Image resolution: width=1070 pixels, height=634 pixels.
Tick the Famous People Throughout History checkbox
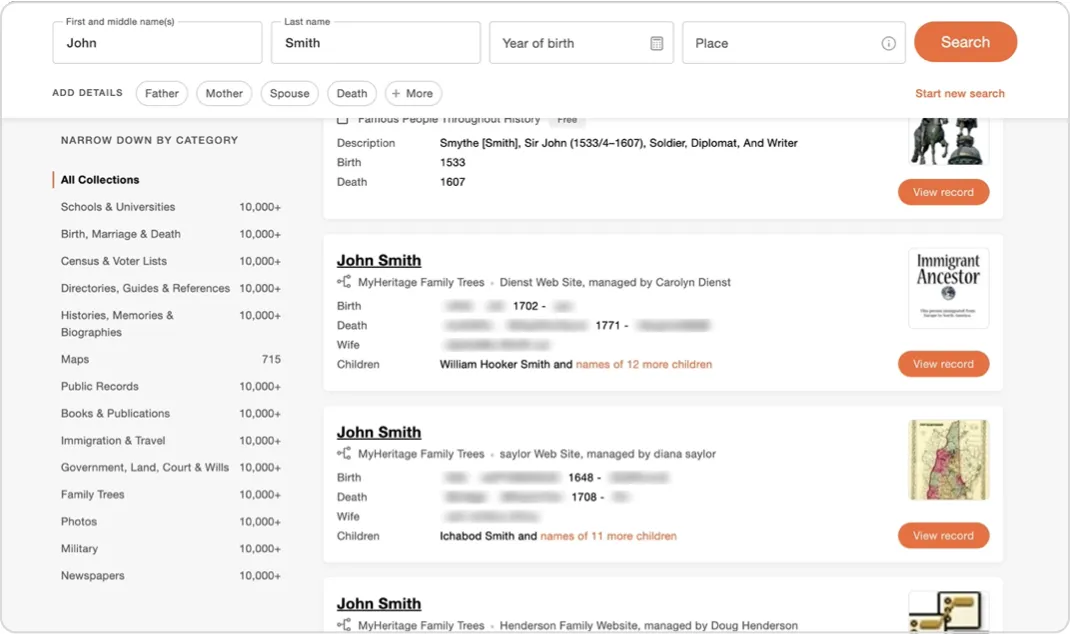343,120
